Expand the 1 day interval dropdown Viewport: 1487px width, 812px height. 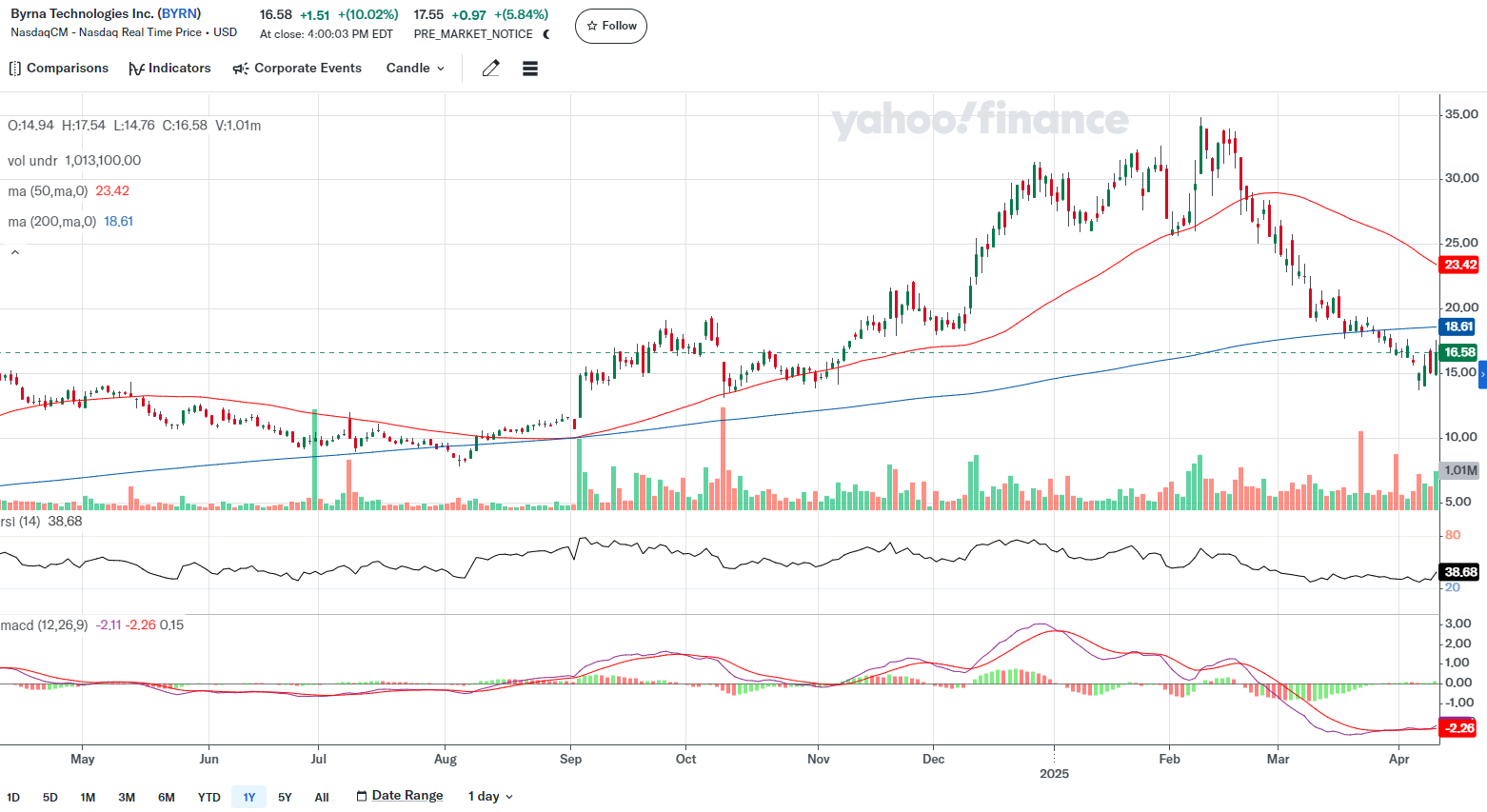(490, 797)
